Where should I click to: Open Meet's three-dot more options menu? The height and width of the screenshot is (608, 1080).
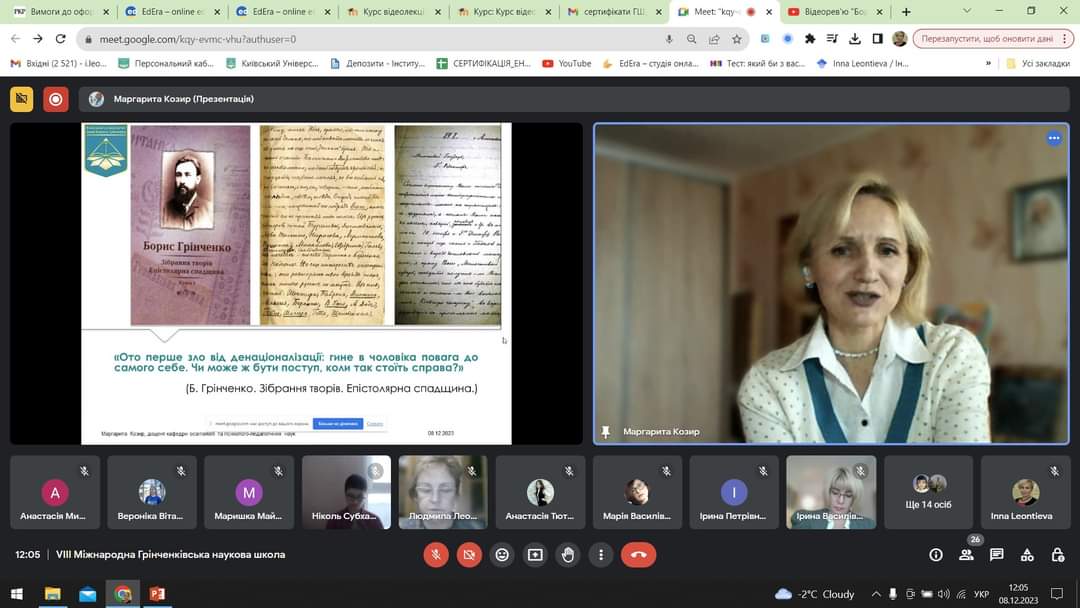tap(601, 554)
